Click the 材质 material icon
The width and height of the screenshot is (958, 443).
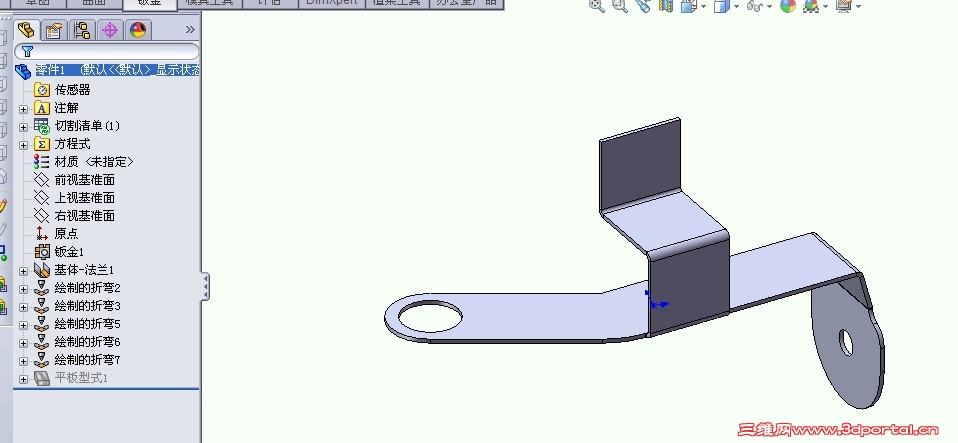pos(42,162)
